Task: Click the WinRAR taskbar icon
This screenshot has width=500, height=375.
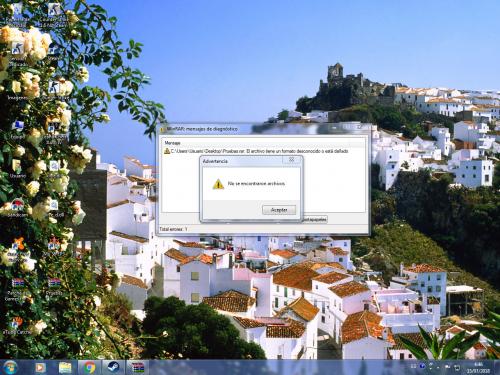Action: click(137, 367)
